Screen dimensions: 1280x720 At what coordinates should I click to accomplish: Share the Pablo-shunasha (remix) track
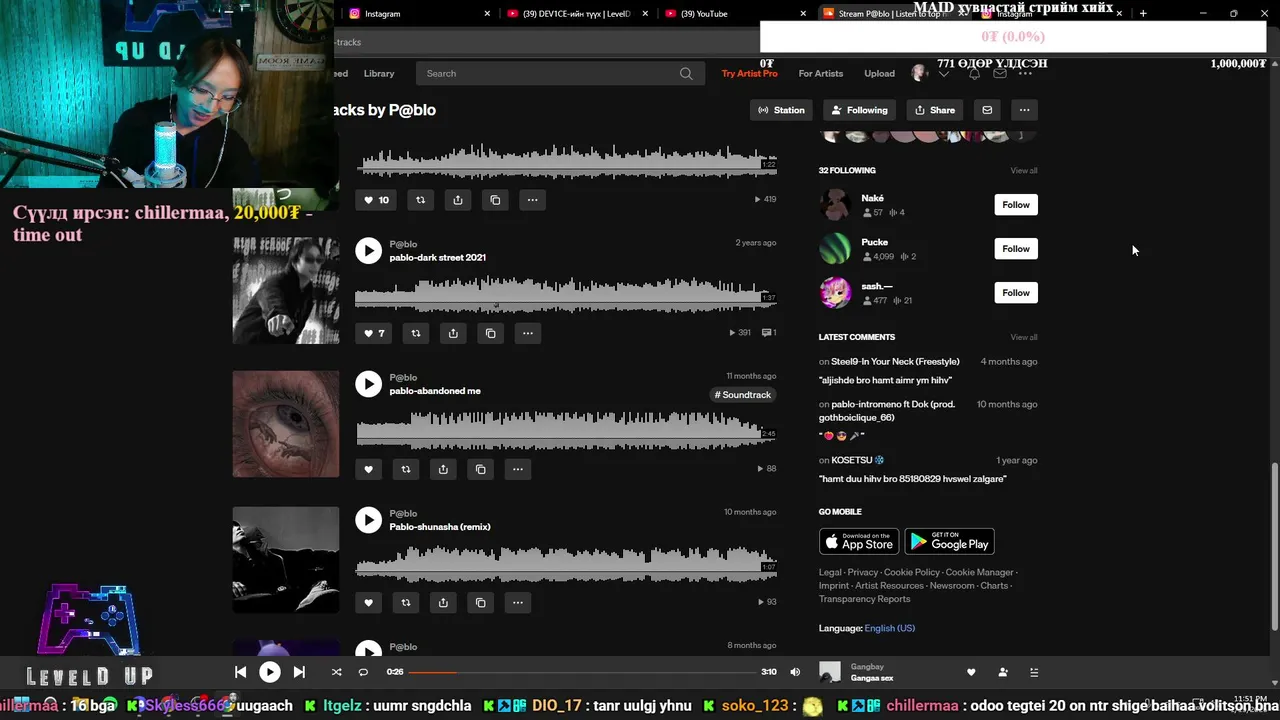[x=443, y=602]
